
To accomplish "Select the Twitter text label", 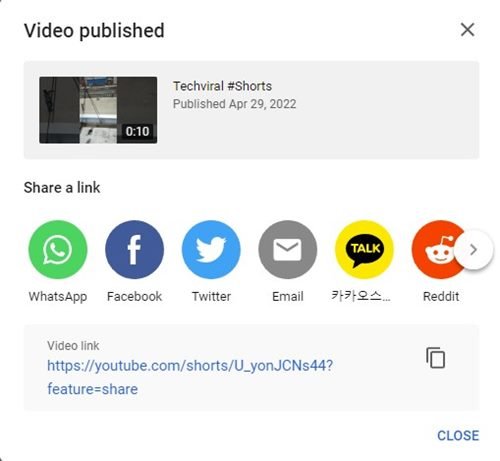I will click(211, 296).
